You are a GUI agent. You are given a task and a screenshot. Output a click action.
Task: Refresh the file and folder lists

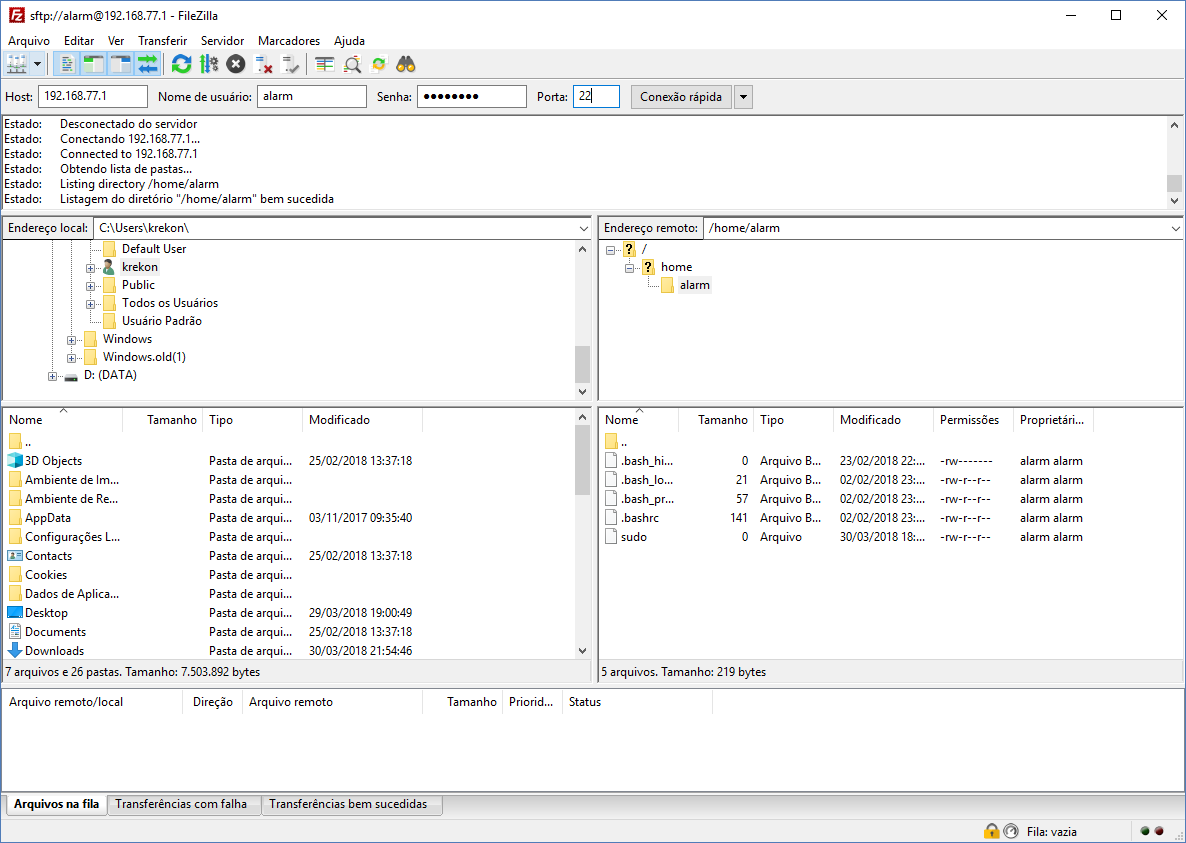(182, 64)
